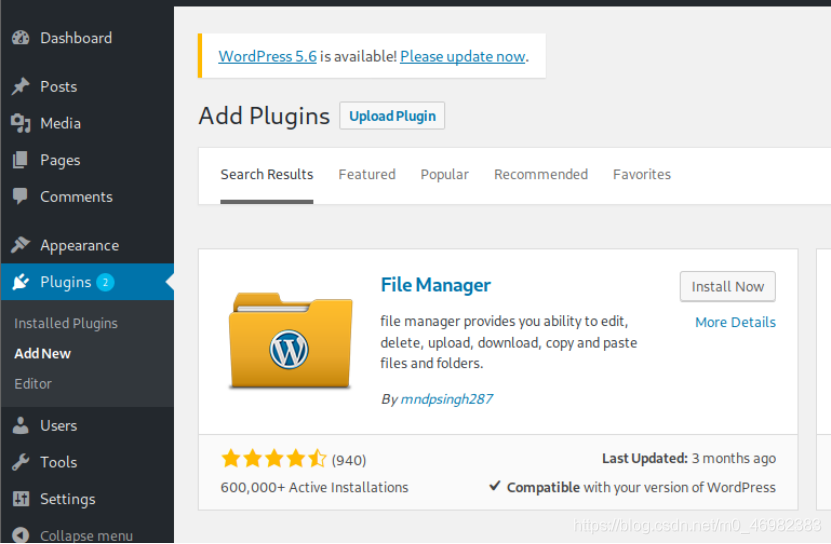Image resolution: width=831 pixels, height=544 pixels.
Task: Open Media via its camera-note icon
Action: [x=20, y=123]
